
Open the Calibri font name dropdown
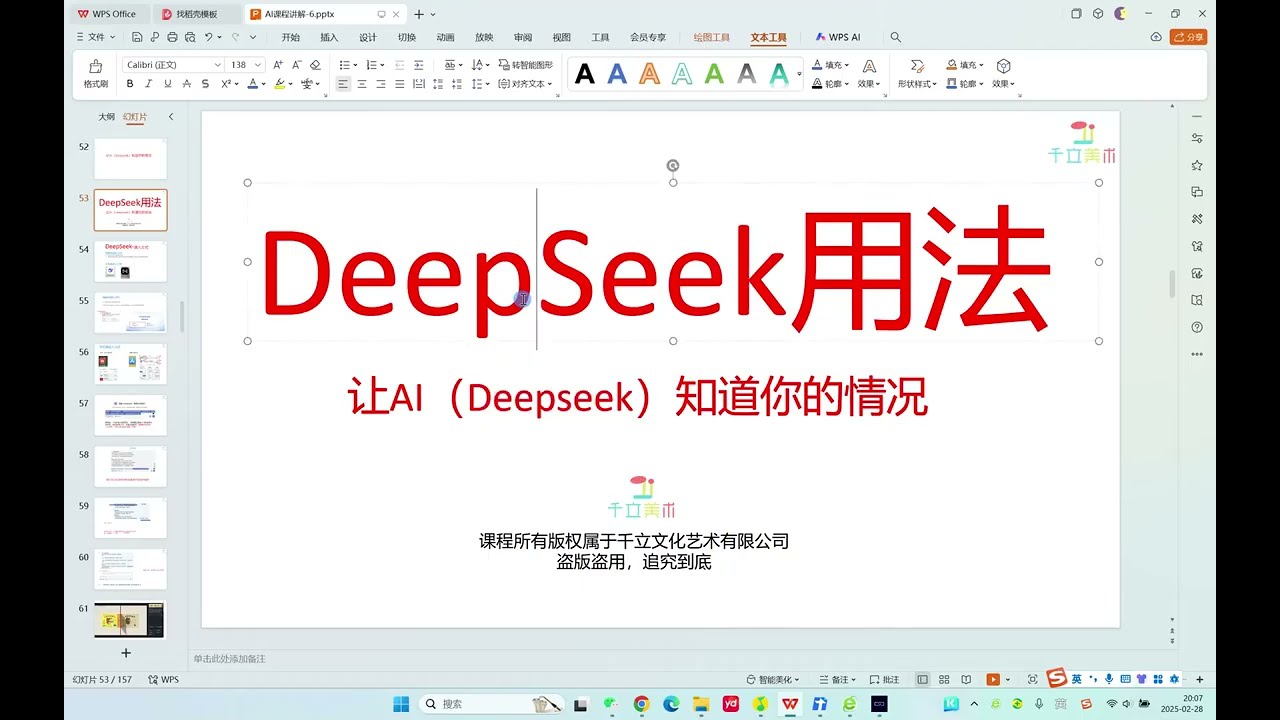pos(217,65)
